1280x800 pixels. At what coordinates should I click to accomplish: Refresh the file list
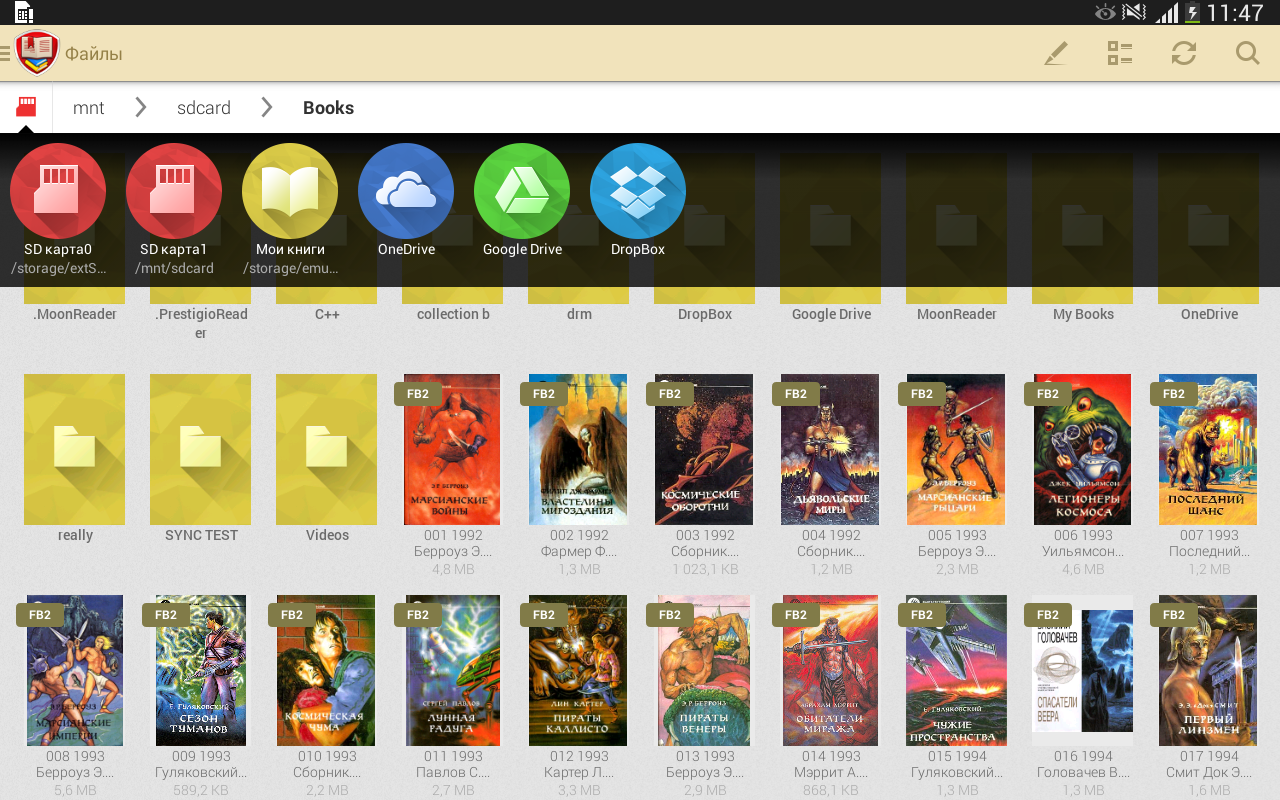coord(1184,52)
